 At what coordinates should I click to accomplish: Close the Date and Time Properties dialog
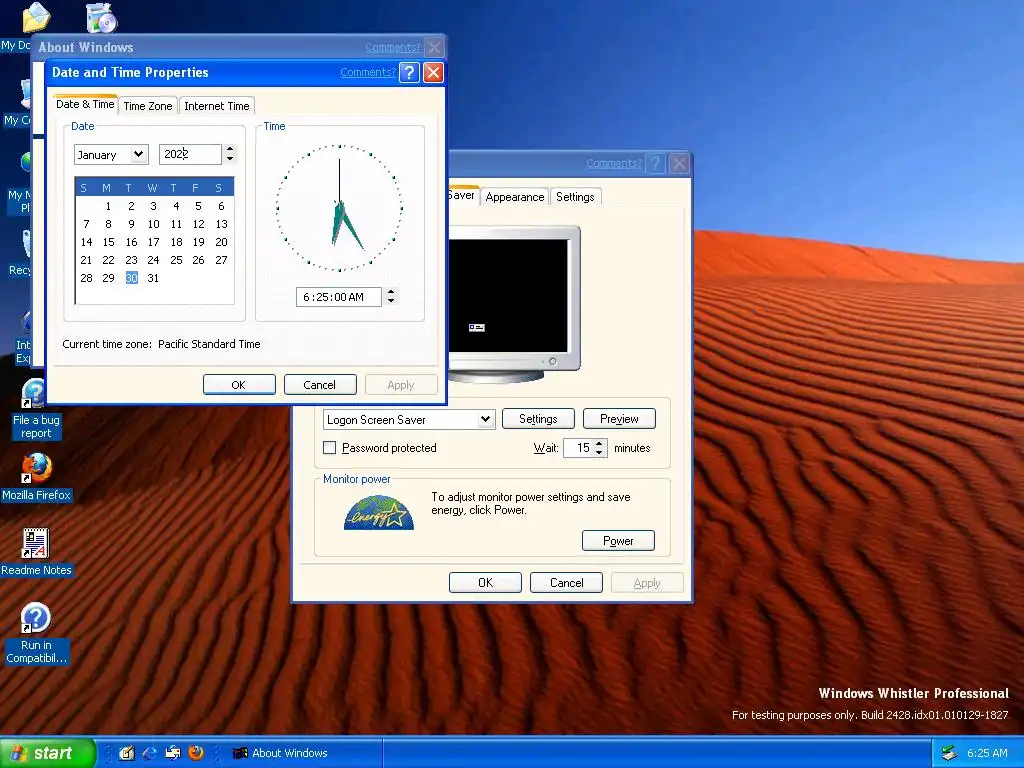click(x=434, y=72)
